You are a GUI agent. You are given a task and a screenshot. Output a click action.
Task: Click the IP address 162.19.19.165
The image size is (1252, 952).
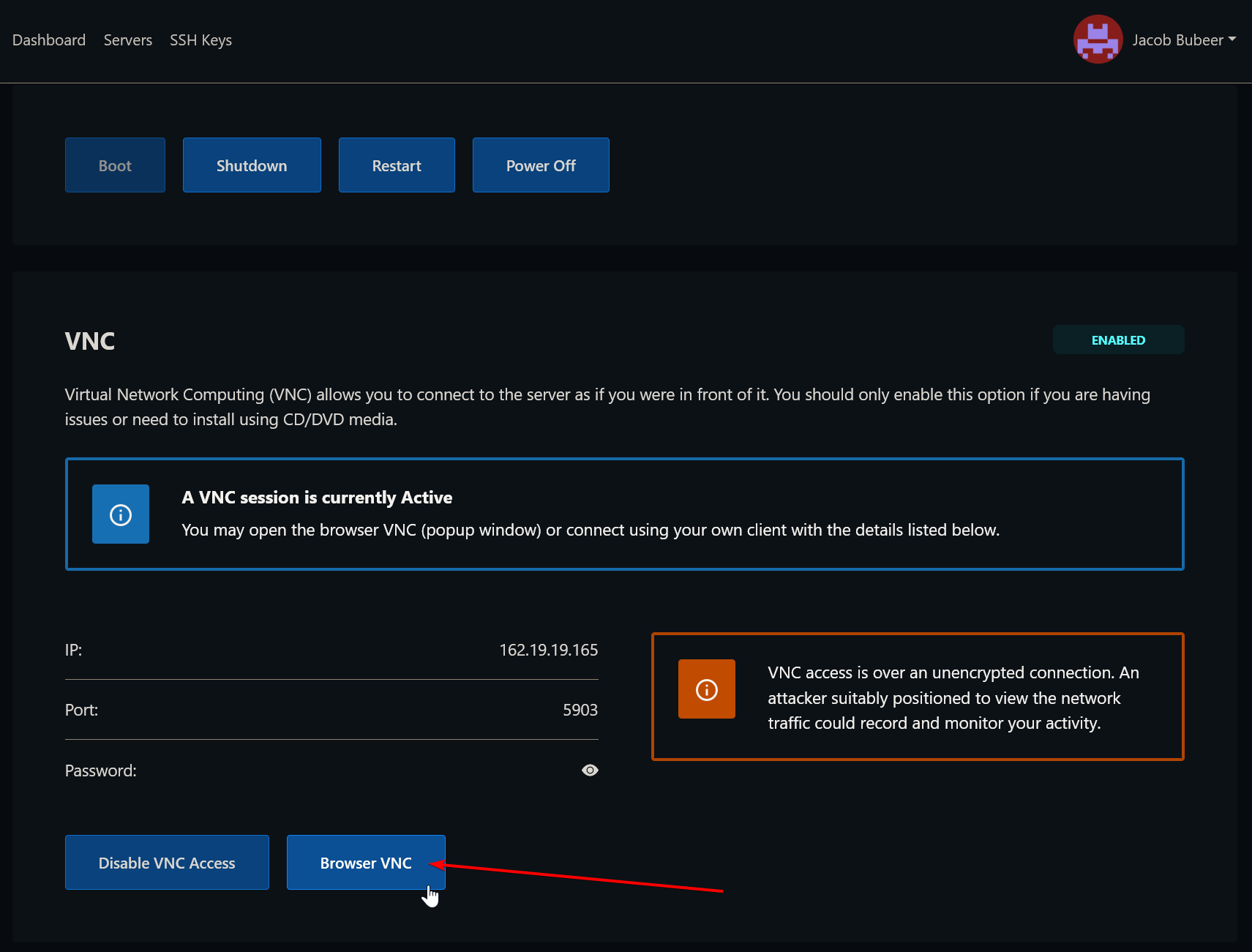548,650
